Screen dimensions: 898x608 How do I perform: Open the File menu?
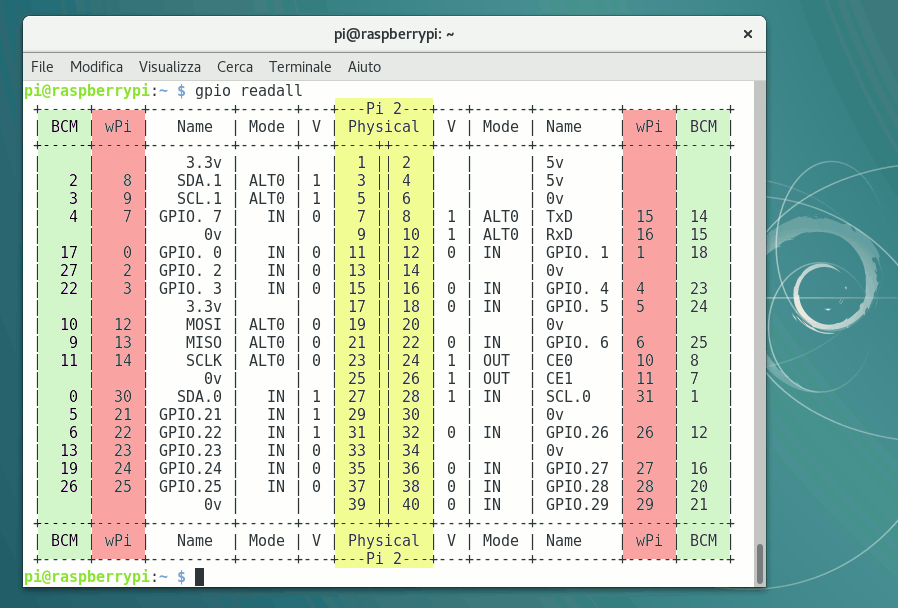click(42, 67)
